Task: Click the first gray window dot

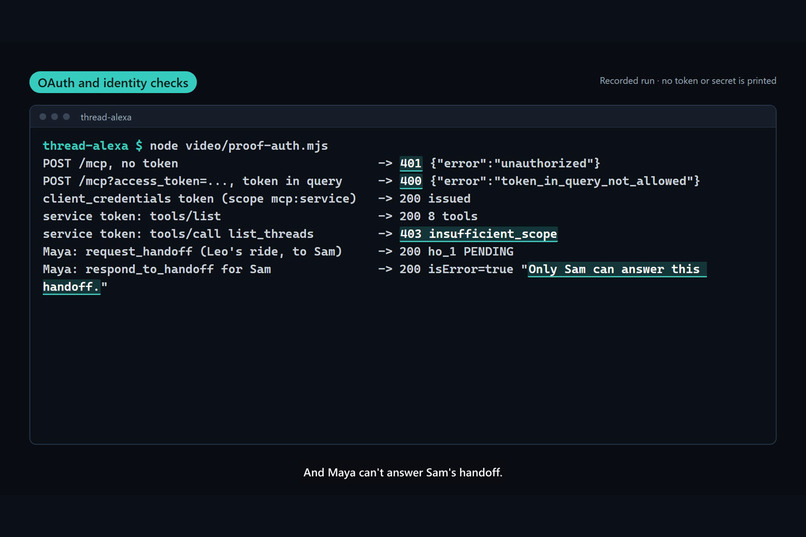Action: pyautogui.click(x=43, y=117)
